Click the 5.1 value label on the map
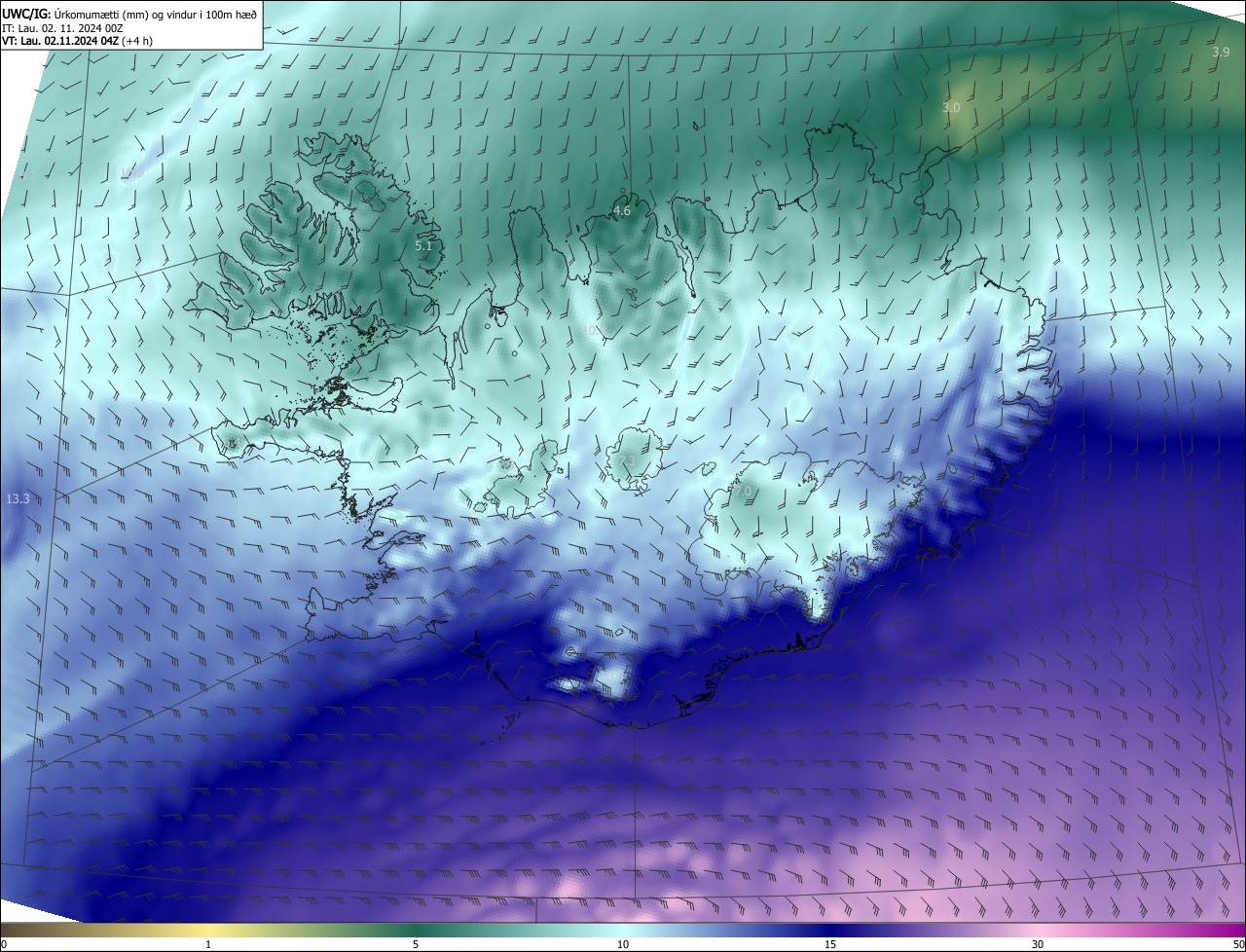This screenshot has width=1246, height=952. pyautogui.click(x=423, y=247)
